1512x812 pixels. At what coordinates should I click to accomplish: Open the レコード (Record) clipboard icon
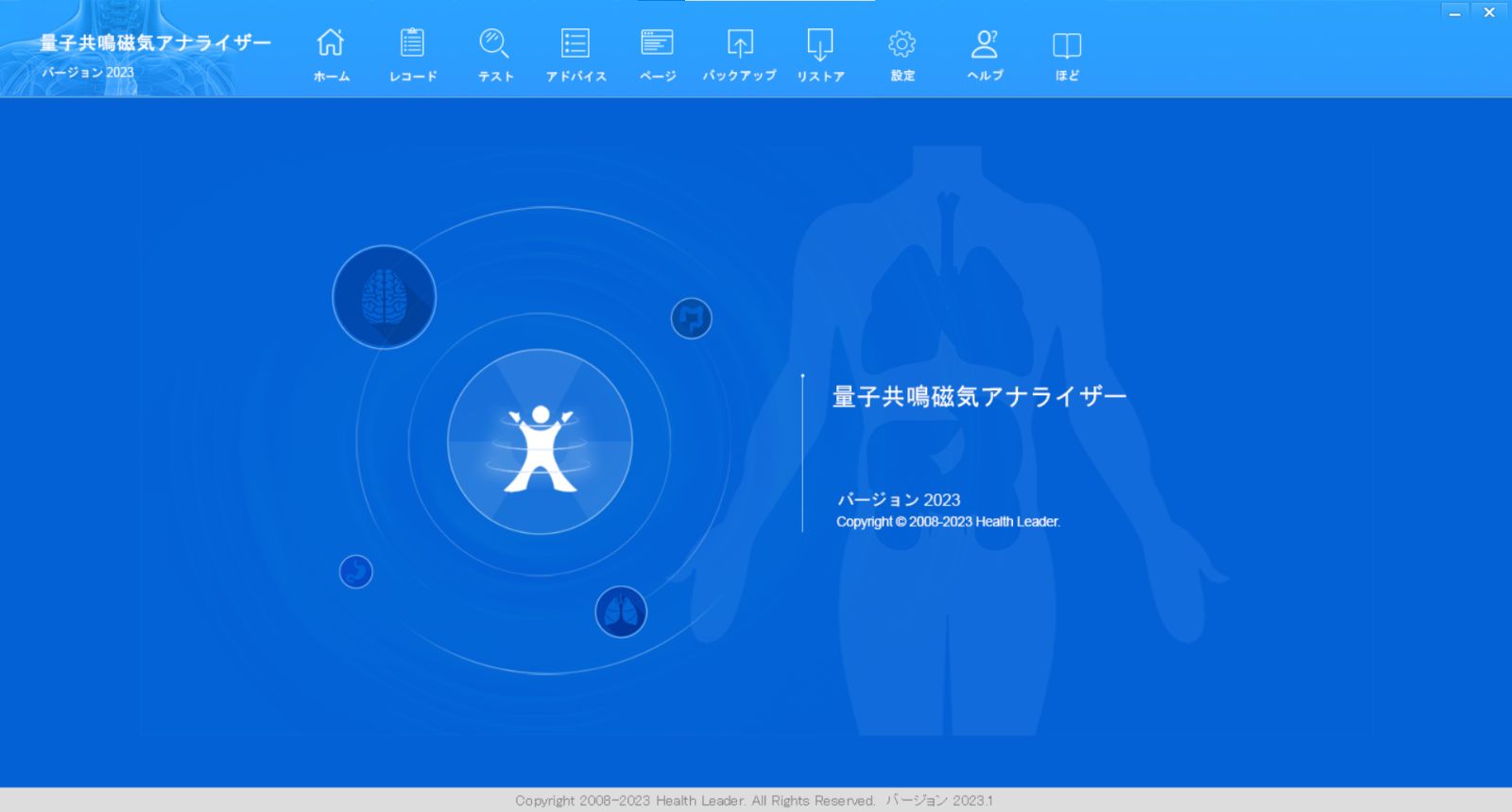coord(413,44)
